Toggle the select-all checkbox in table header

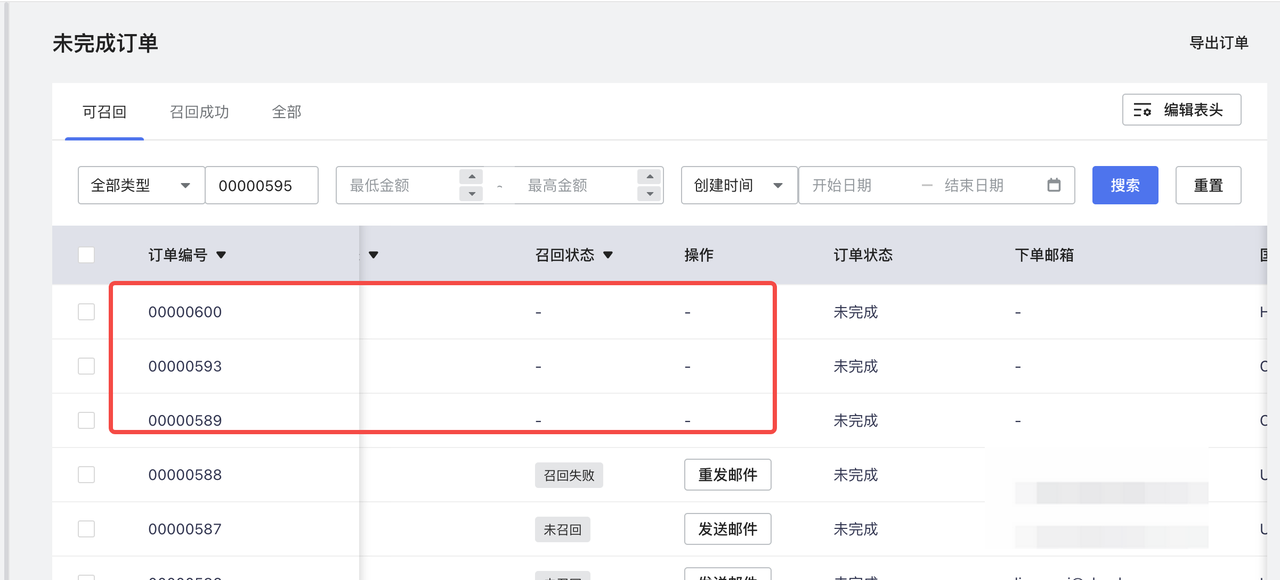click(86, 255)
